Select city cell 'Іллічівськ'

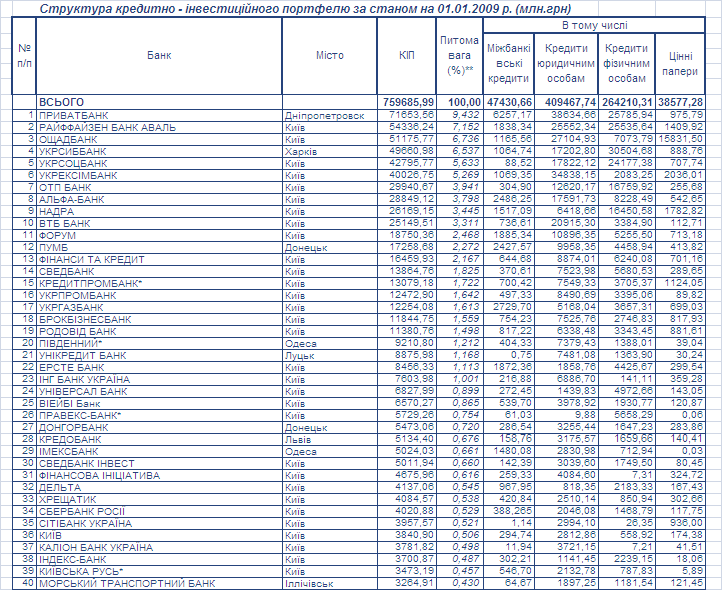click(329, 583)
